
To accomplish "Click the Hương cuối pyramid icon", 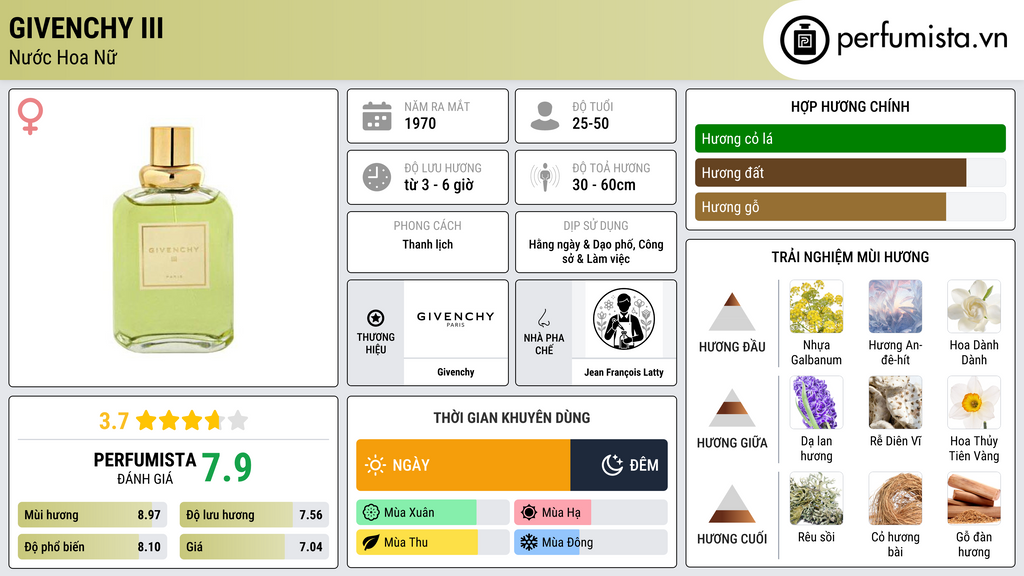I will pos(732,504).
